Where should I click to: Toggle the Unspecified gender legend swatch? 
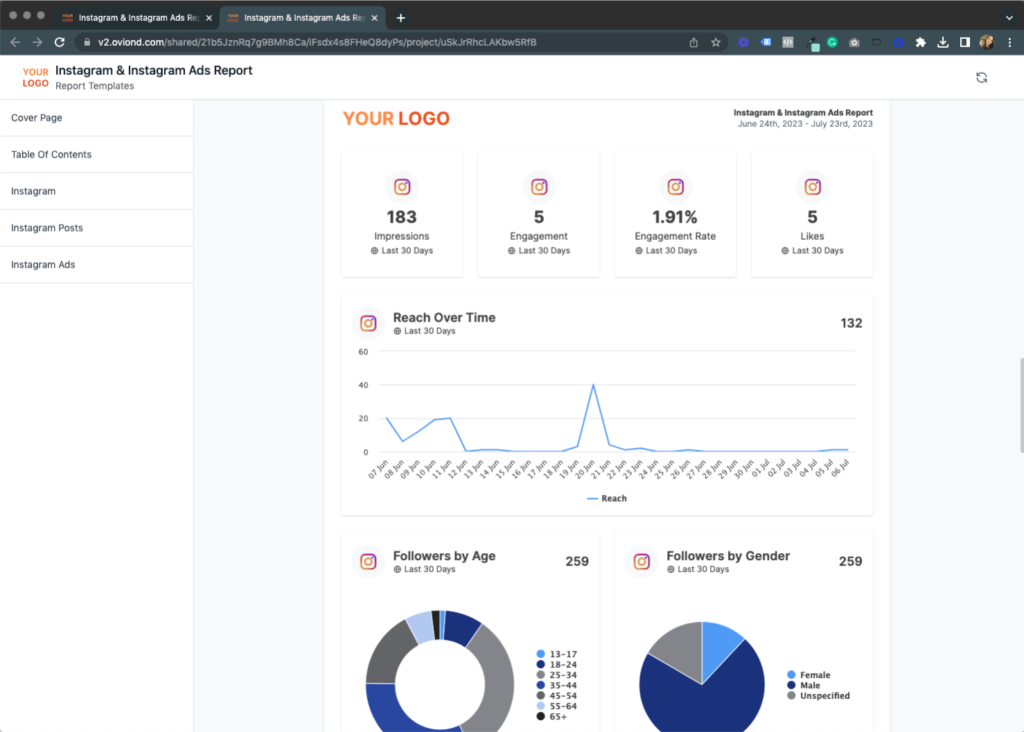click(x=792, y=696)
